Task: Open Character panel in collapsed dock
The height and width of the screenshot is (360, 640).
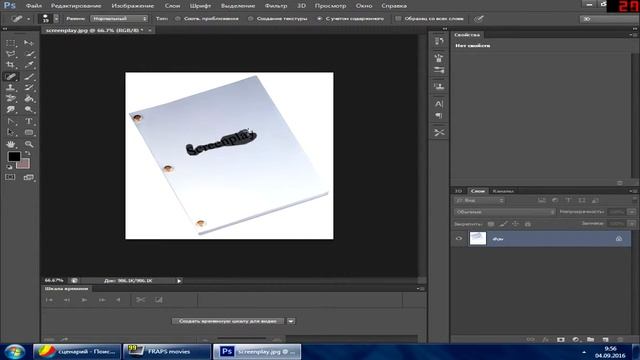Action: [439, 104]
